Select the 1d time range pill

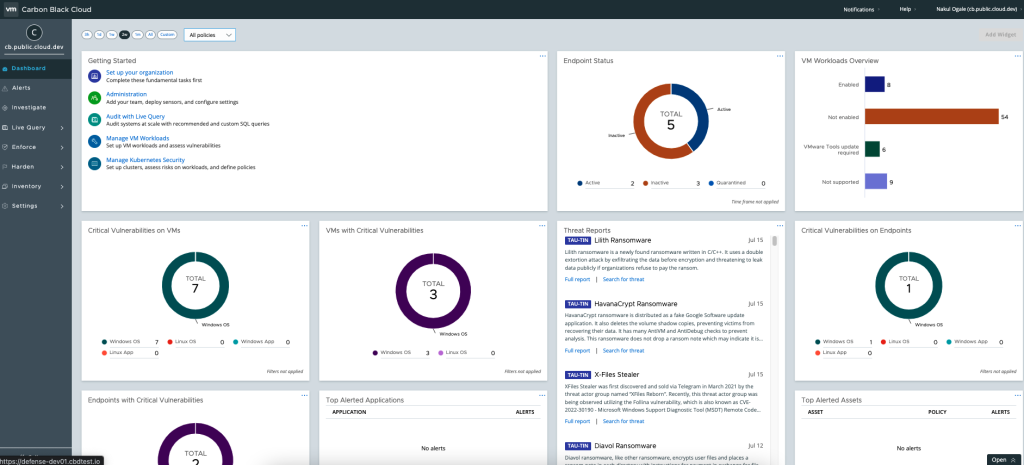[99, 35]
